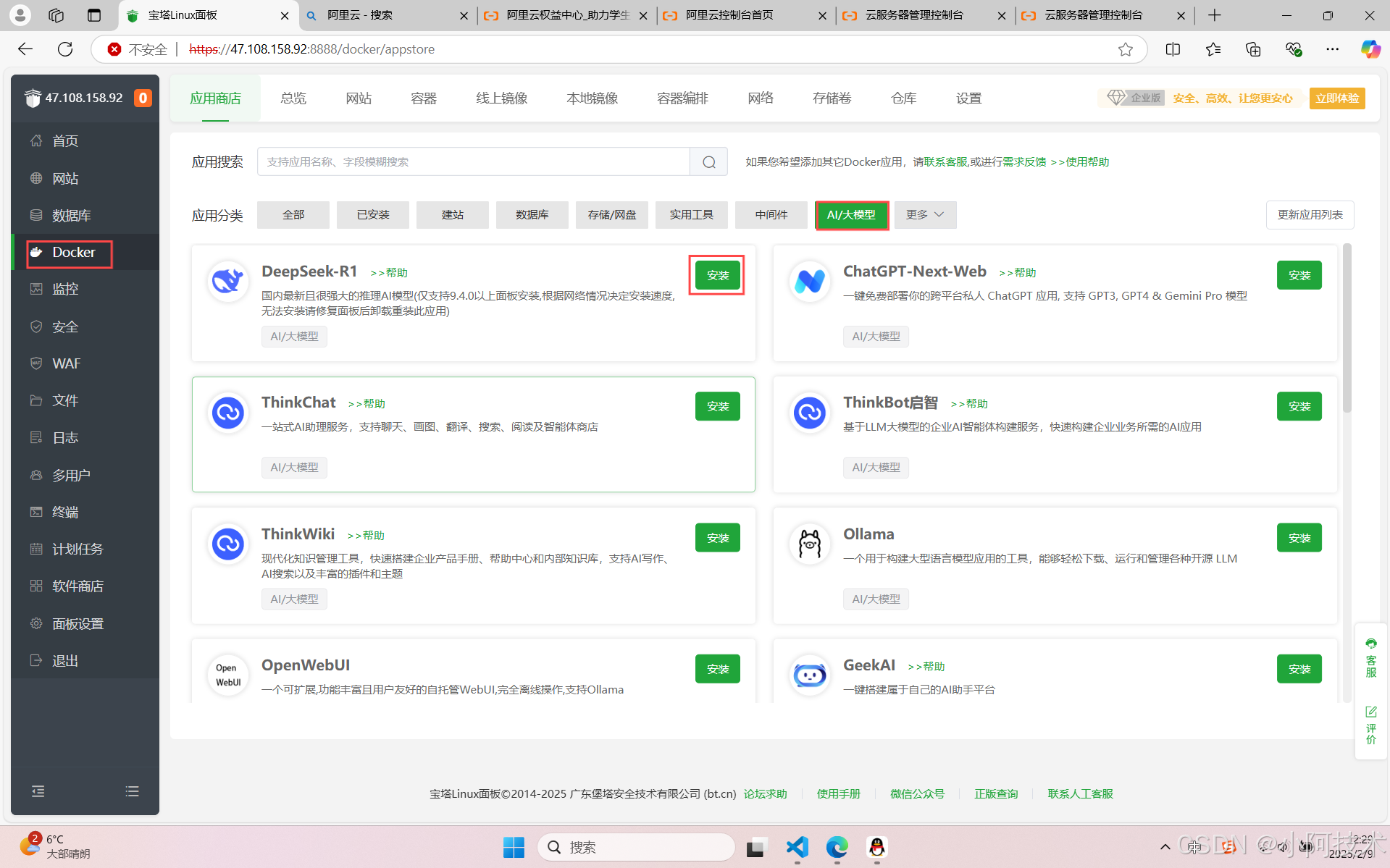The height and width of the screenshot is (868, 1390).
Task: Click 立即体验 enterprise button
Action: coord(1336,98)
